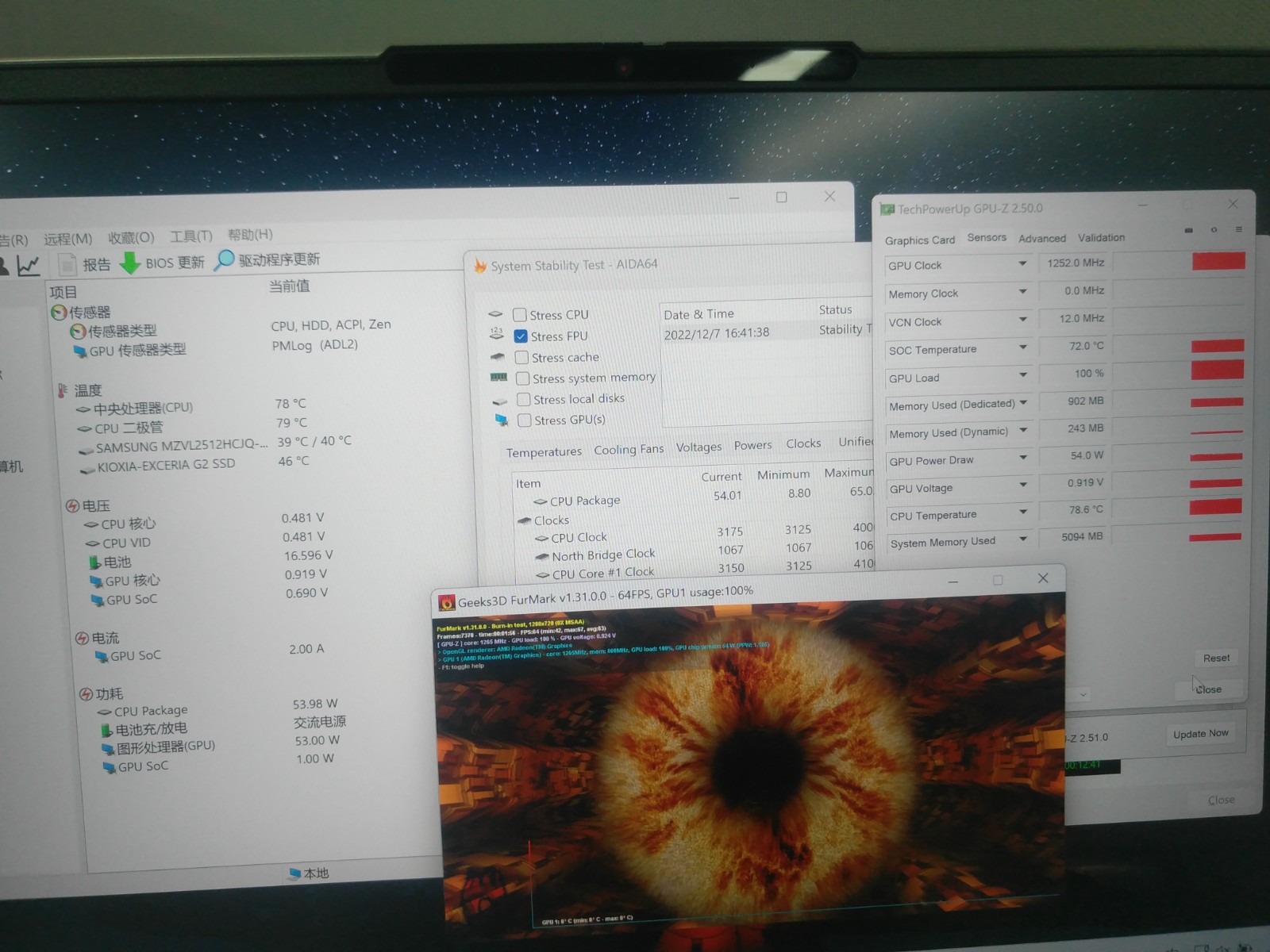Open the Cooling Fans tab in AIDA64
Screen dimensions: 1270x952
coord(629,450)
